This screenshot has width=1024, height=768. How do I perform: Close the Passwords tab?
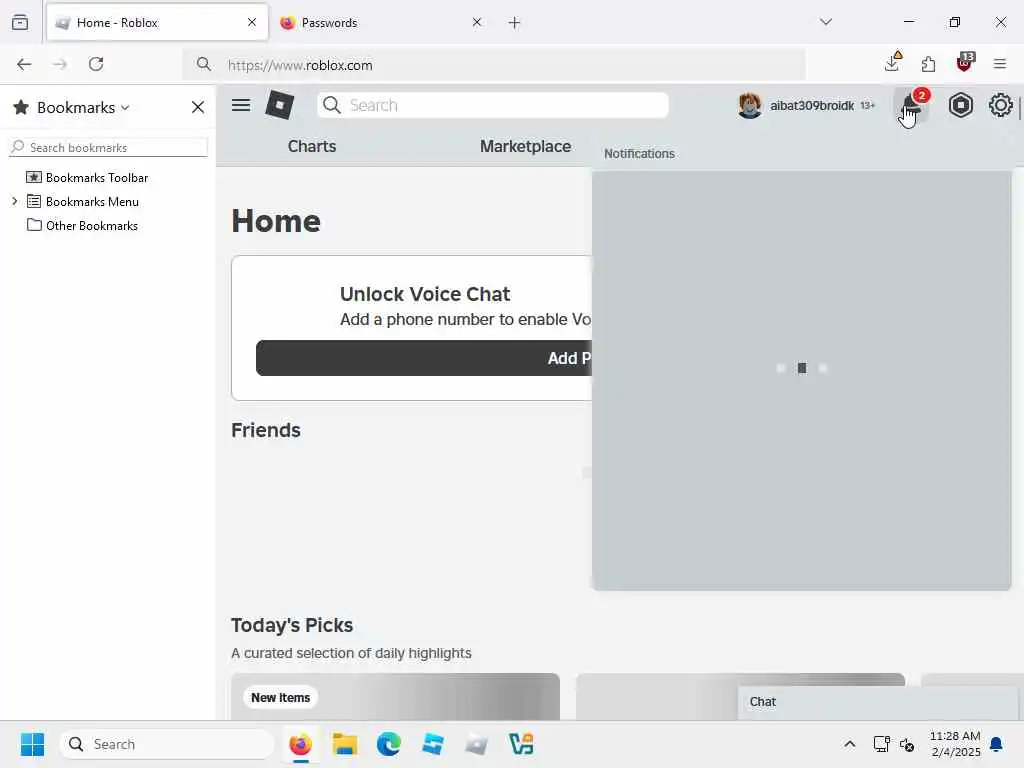click(477, 22)
